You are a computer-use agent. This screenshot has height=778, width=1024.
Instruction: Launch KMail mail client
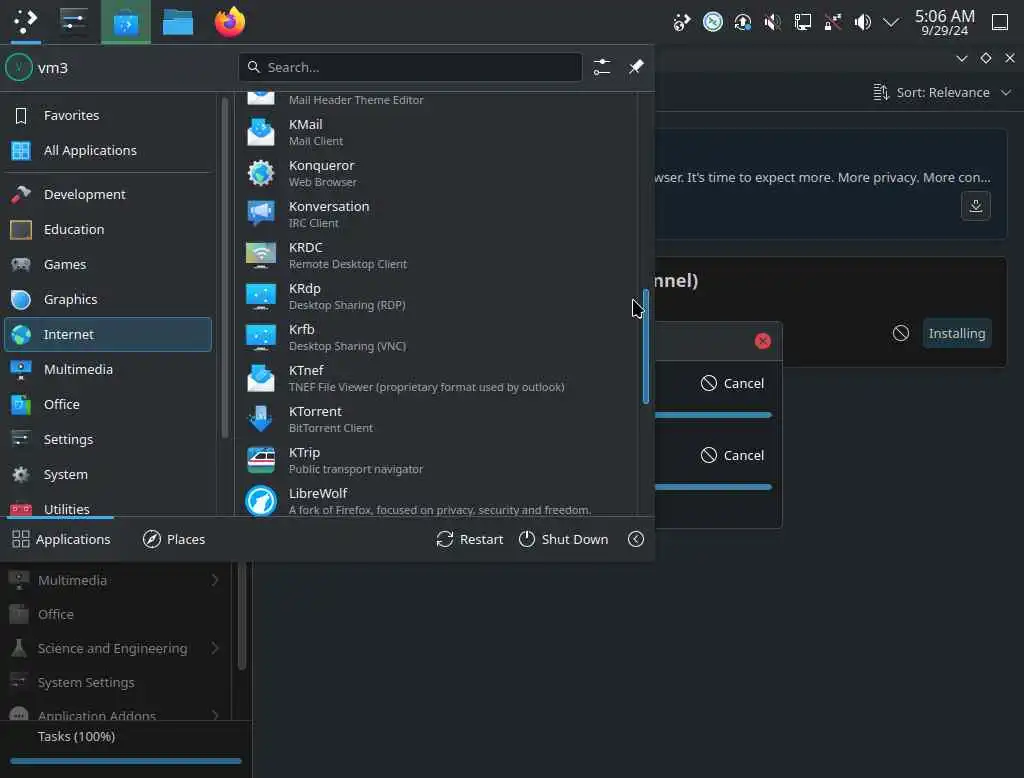[x=436, y=132]
